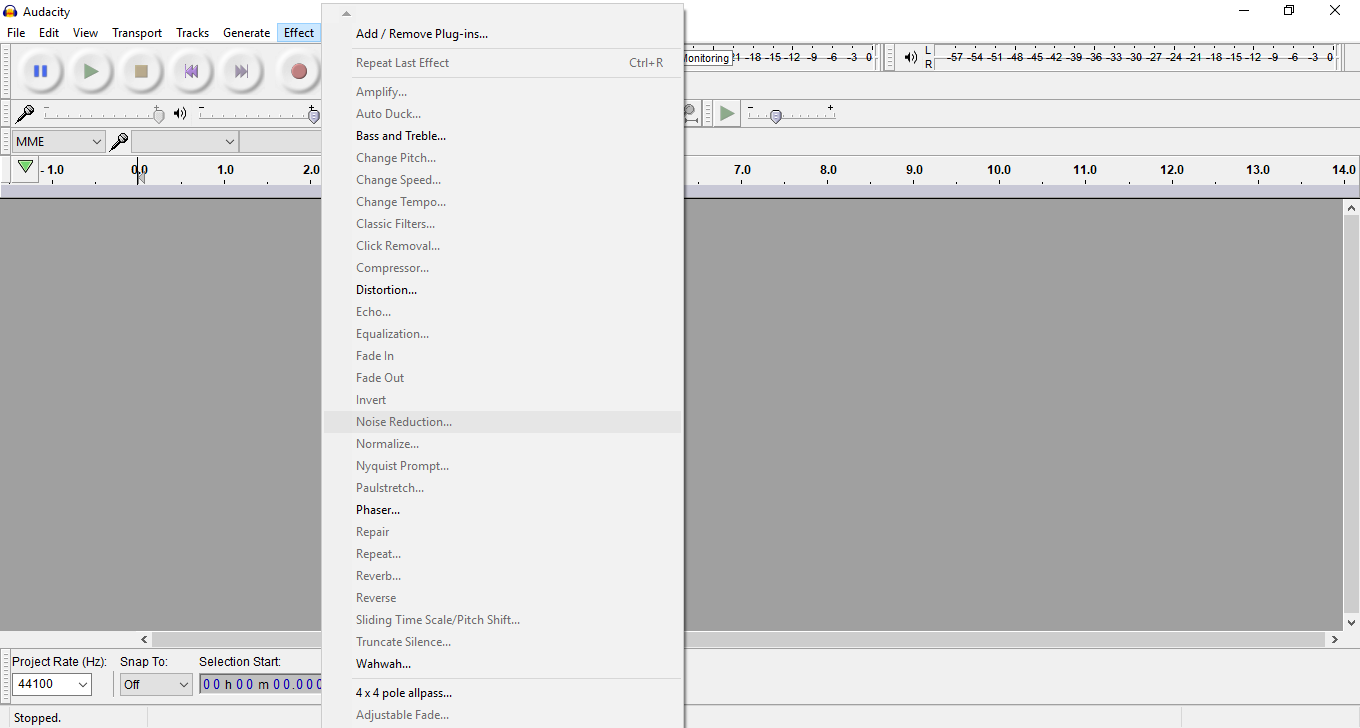Choose Add / Remove Plug-ins...
This screenshot has height=728, width=1360.
pyautogui.click(x=502, y=34)
